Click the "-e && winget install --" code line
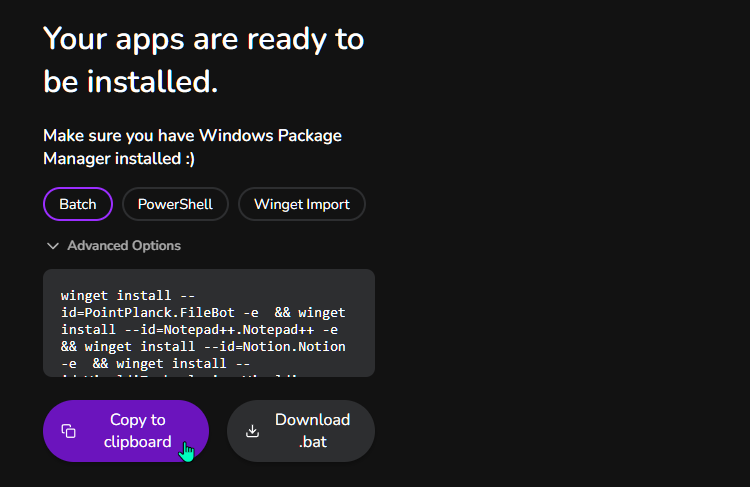Image resolution: width=750 pixels, height=487 pixels. click(155, 364)
